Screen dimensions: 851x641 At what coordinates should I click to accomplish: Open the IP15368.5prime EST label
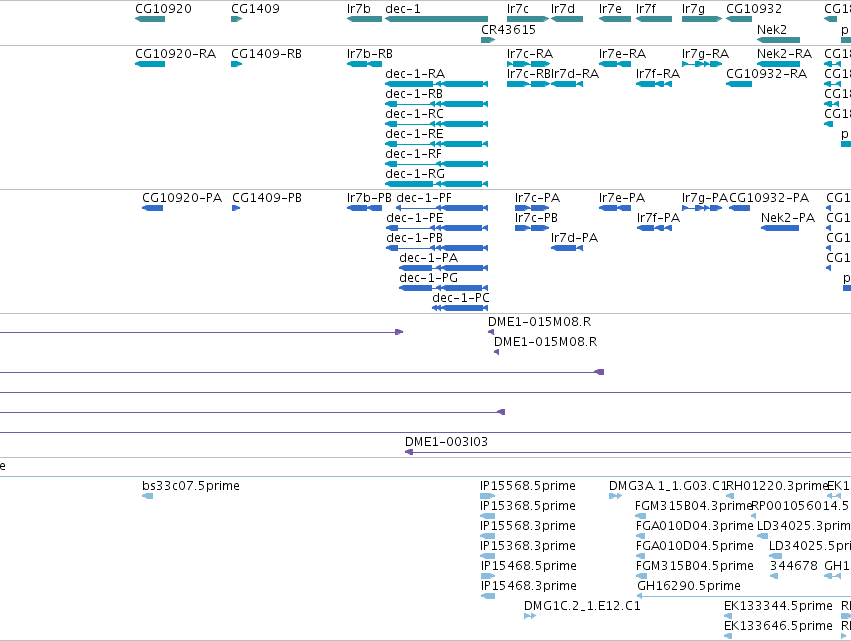click(x=528, y=506)
